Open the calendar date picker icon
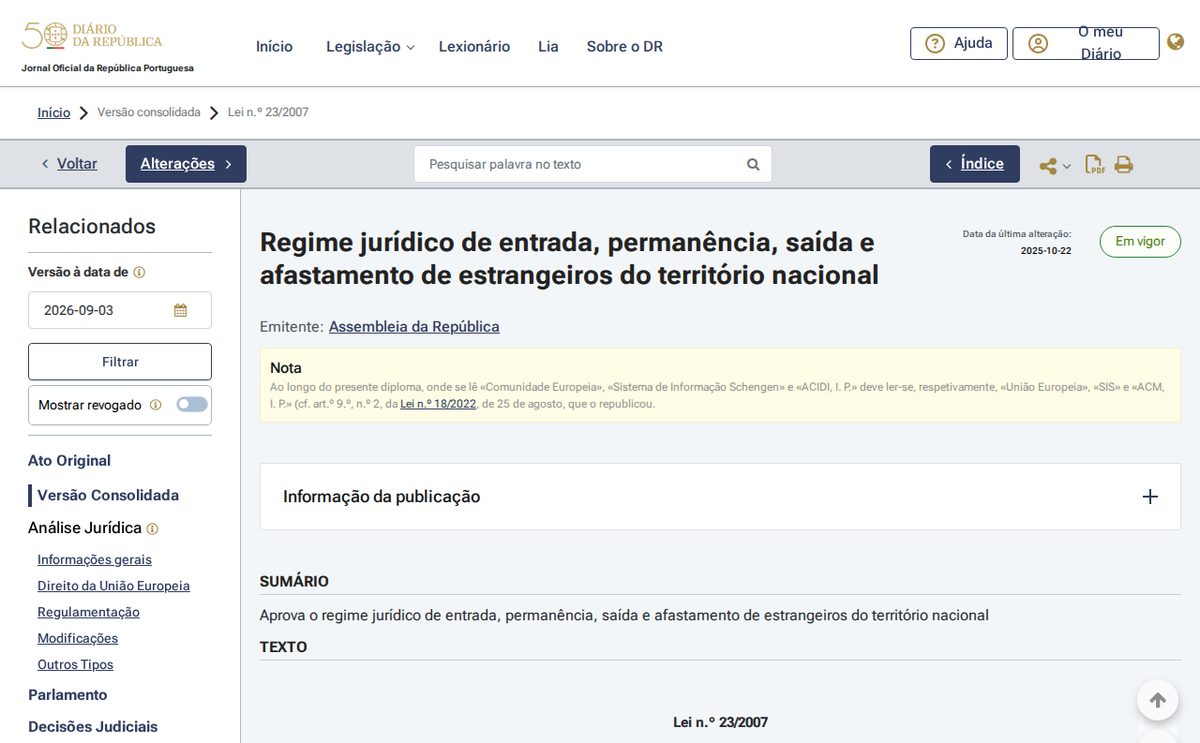 pos(180,310)
